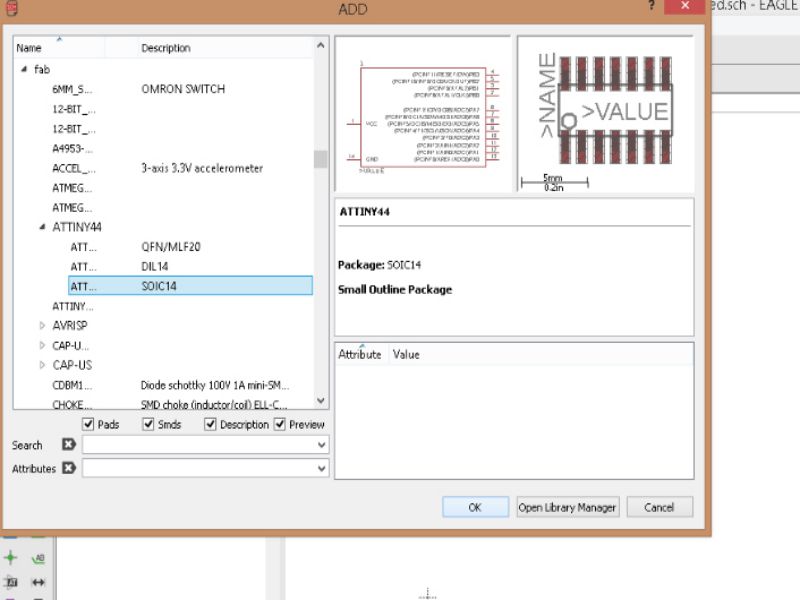800x600 pixels.
Task: Click the Value column header
Action: (x=406, y=354)
